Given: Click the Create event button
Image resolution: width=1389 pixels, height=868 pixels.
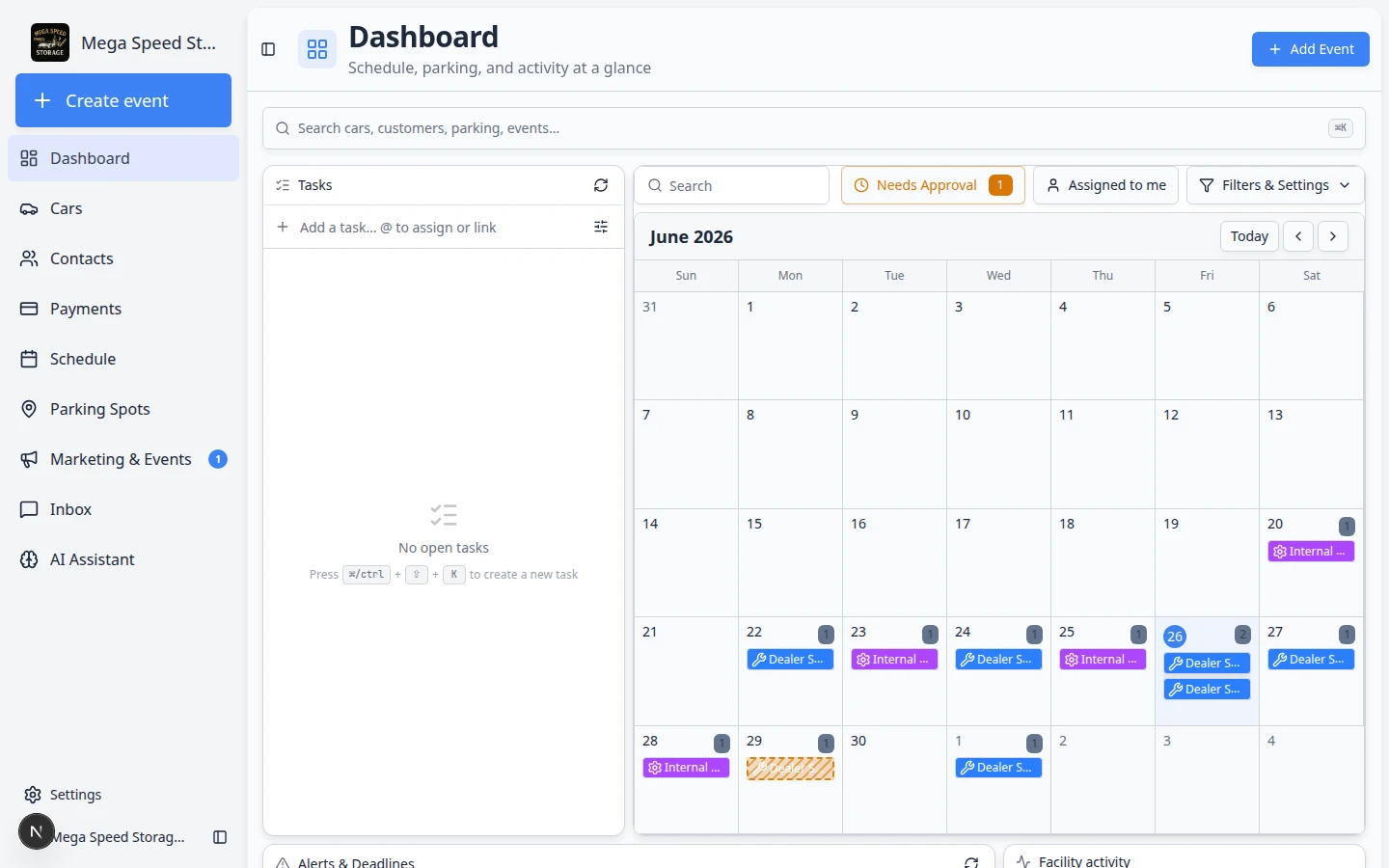Looking at the screenshot, I should (x=123, y=100).
